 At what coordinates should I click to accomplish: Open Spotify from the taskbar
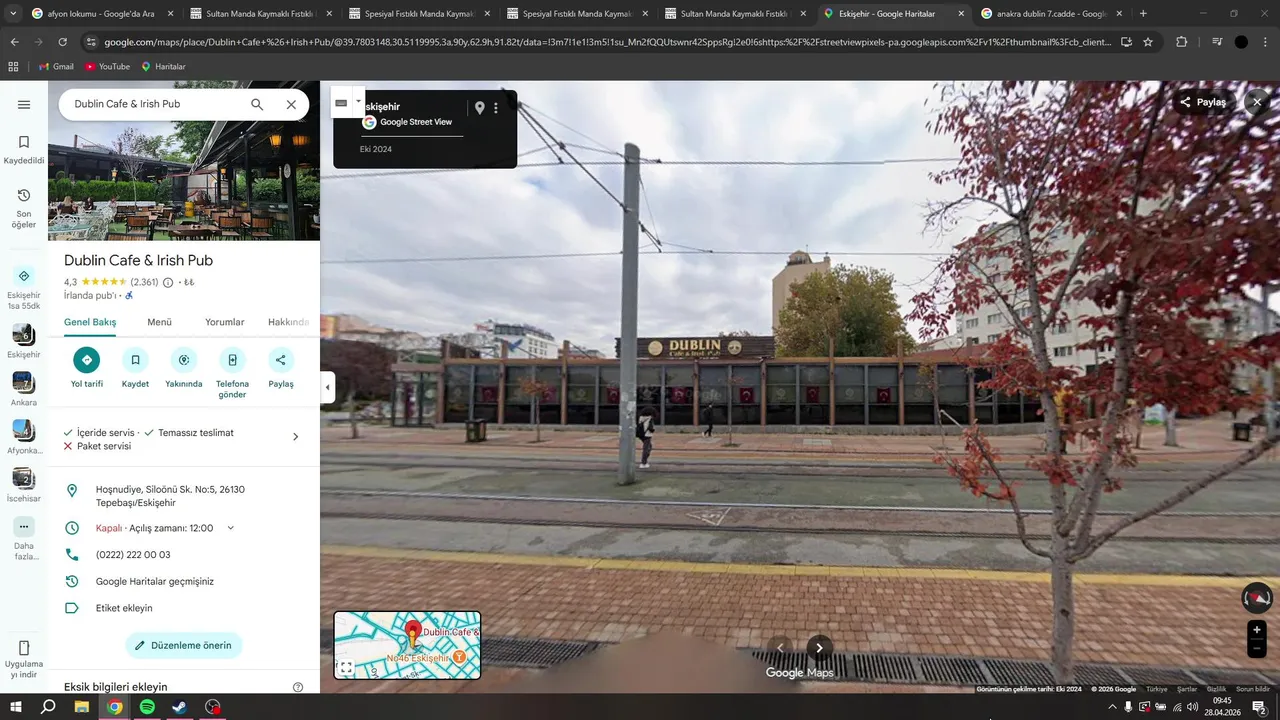(147, 707)
